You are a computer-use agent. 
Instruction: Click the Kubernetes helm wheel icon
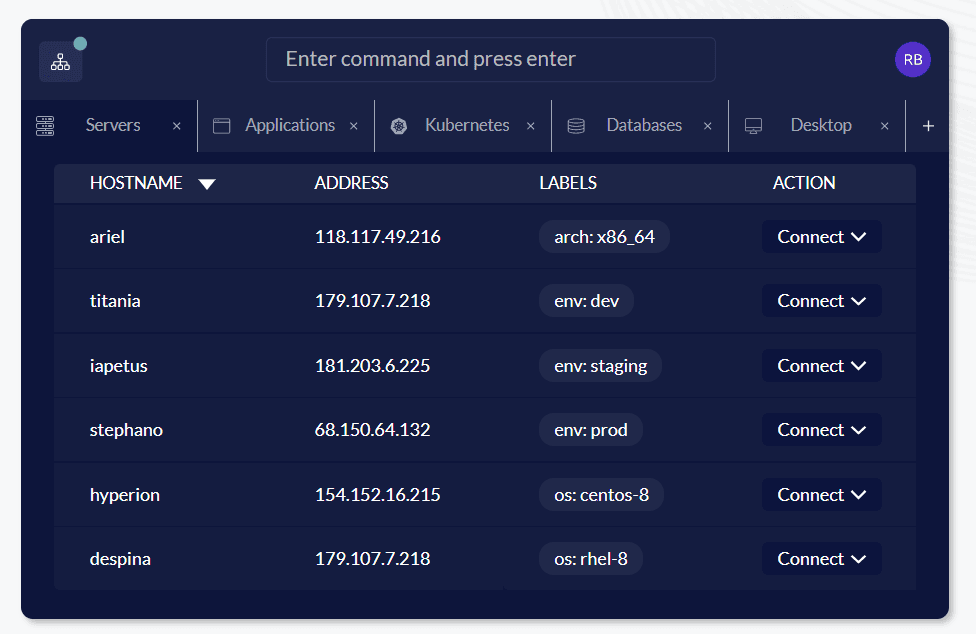pyautogui.click(x=399, y=126)
